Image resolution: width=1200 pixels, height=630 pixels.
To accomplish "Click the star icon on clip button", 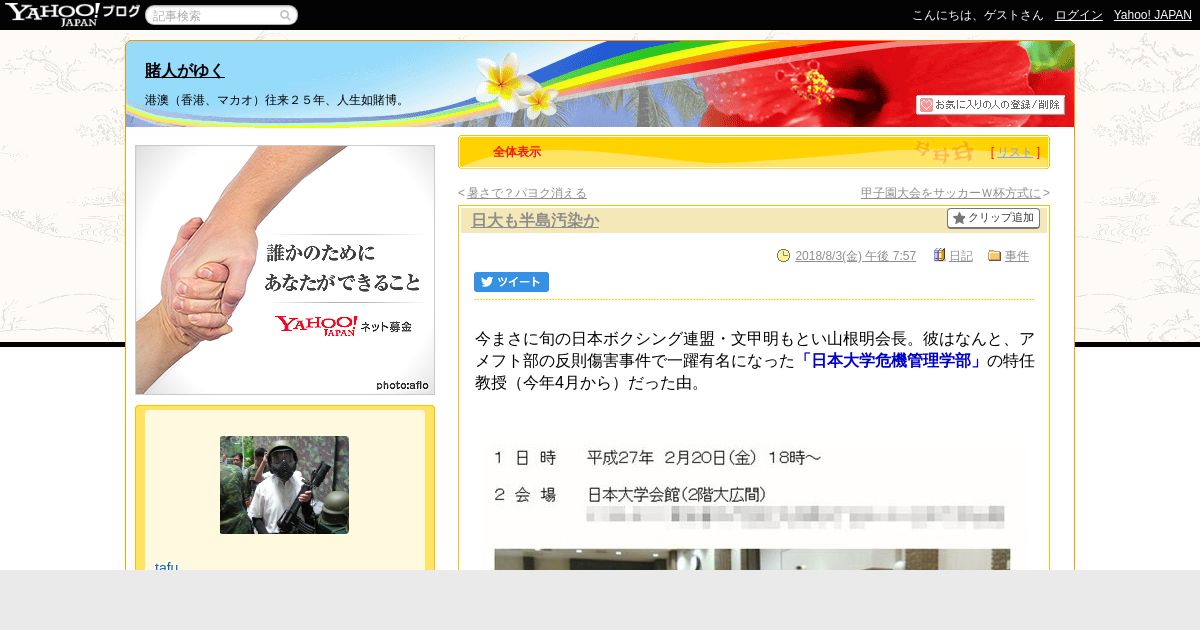I will (x=959, y=218).
